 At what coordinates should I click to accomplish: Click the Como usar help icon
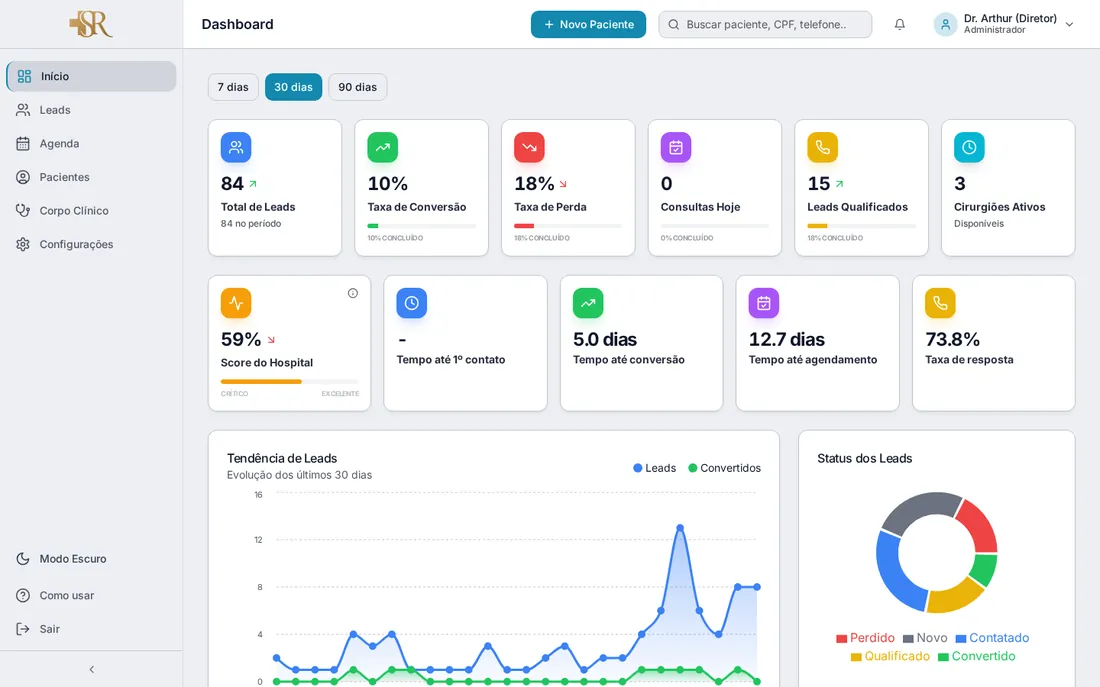[x=23, y=595]
